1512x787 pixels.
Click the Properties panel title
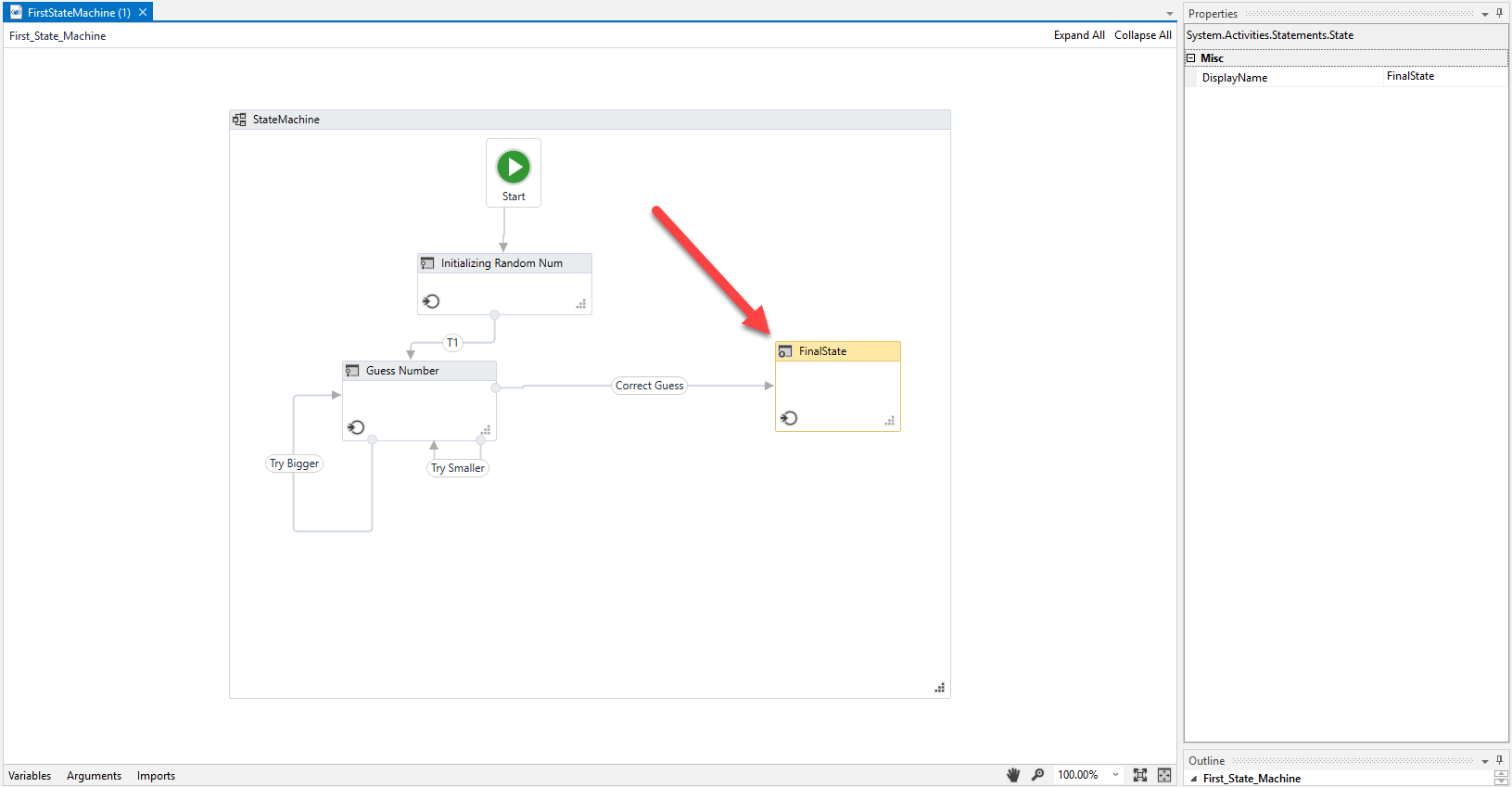[x=1213, y=14]
